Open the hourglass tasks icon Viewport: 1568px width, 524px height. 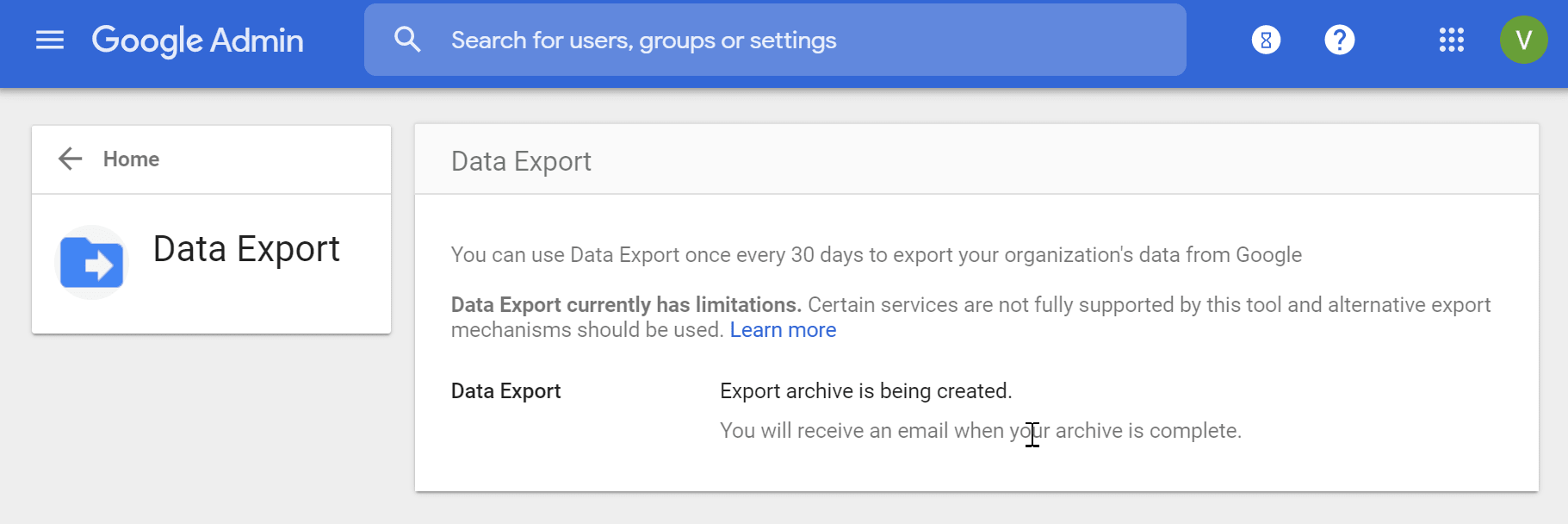(1266, 40)
